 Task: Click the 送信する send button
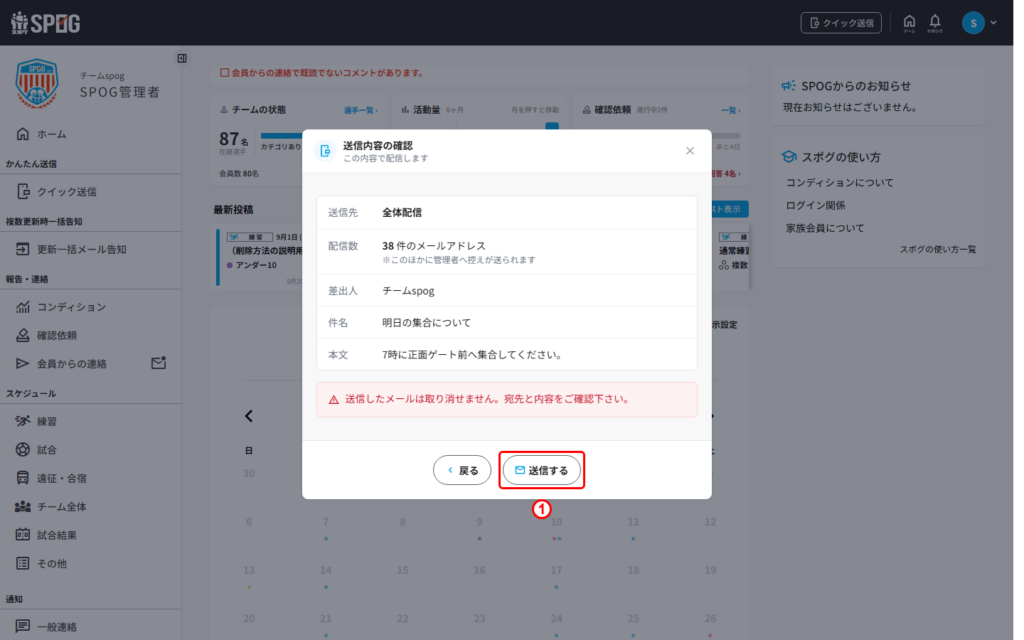pos(541,470)
